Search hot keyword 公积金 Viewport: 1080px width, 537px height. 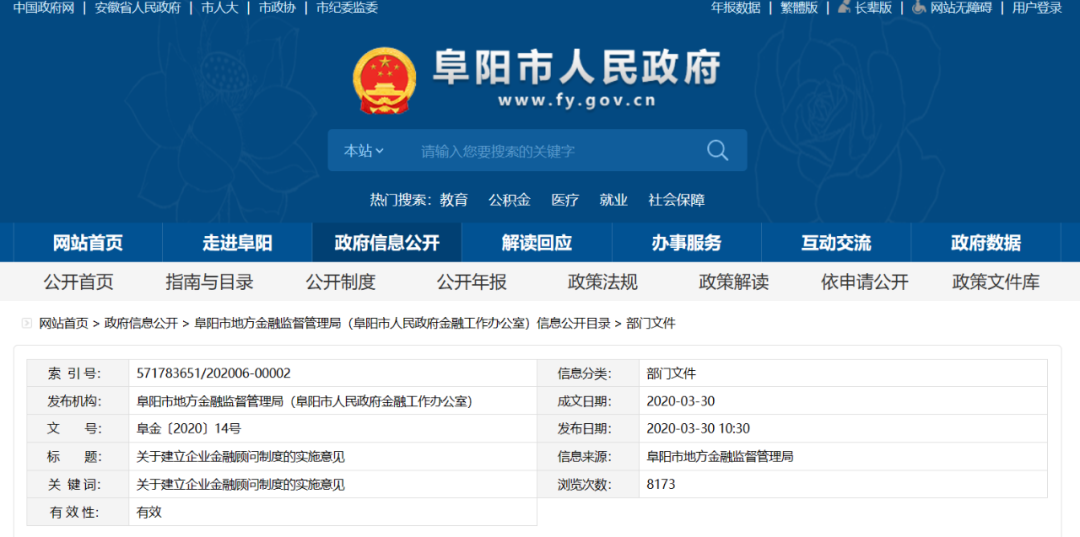click(x=510, y=200)
